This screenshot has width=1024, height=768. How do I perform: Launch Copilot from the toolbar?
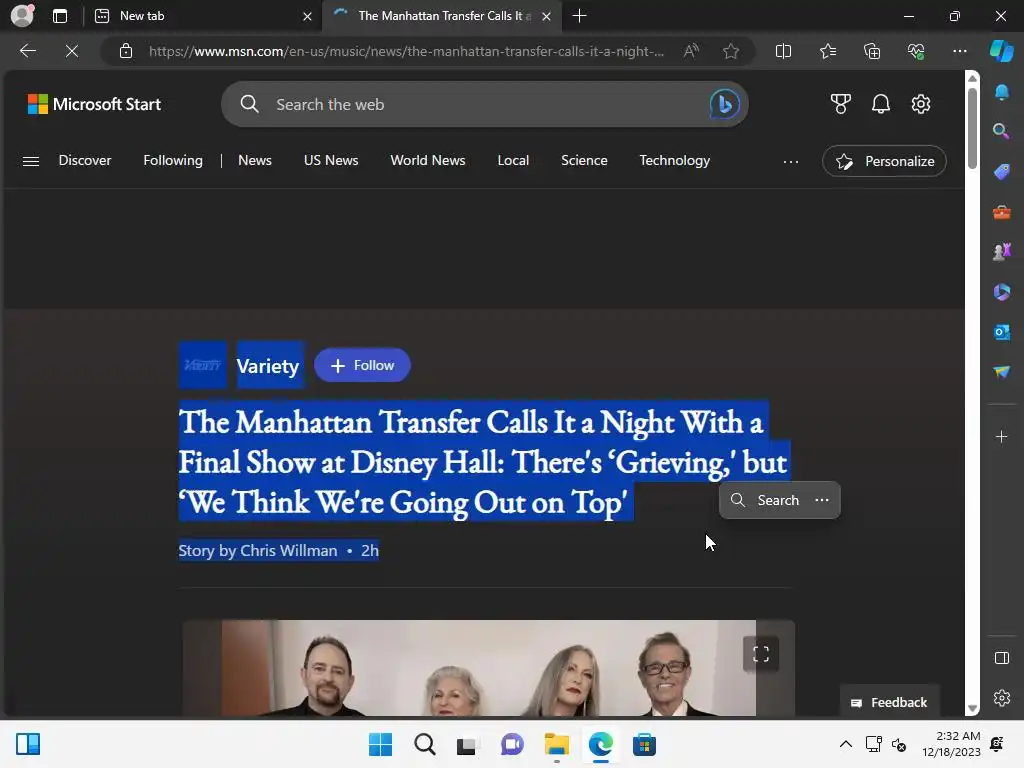1001,51
